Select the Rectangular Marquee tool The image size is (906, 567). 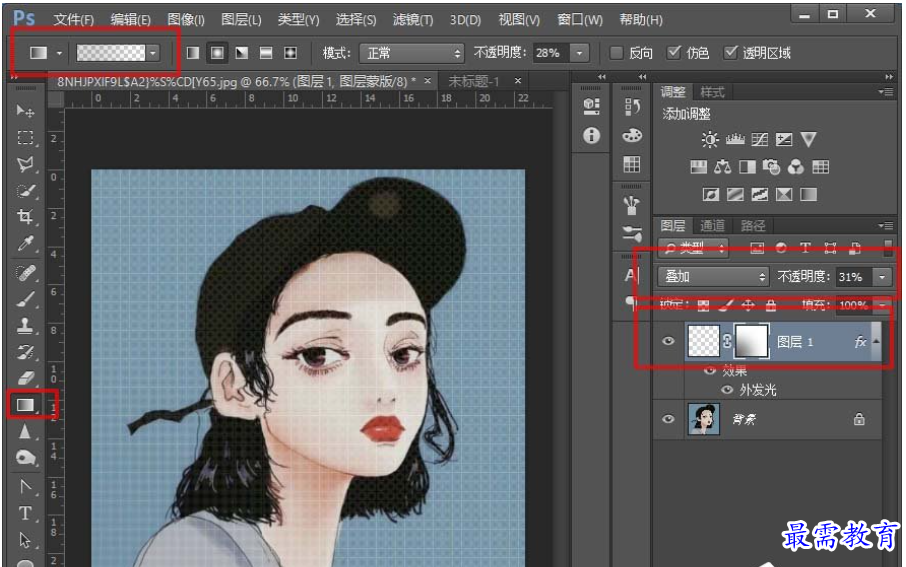pos(25,138)
